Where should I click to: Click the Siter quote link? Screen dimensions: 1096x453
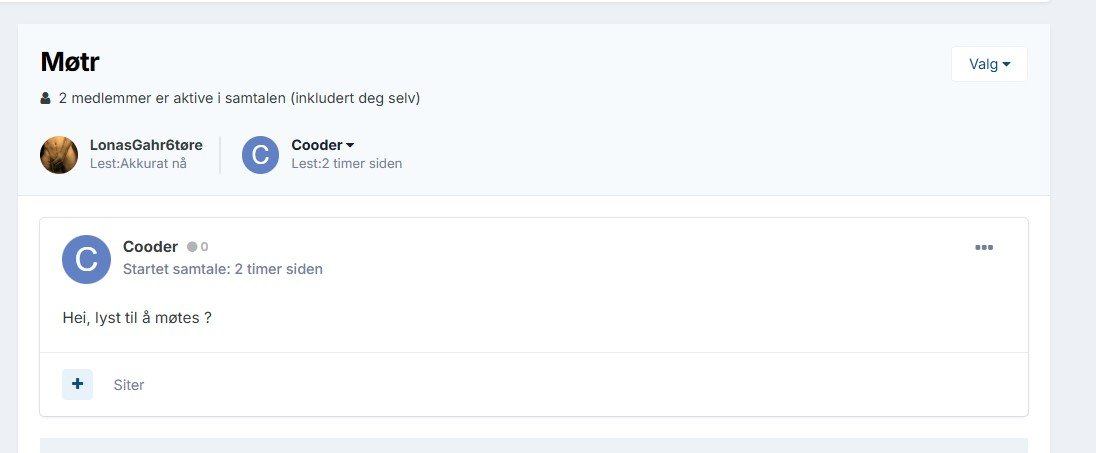pos(129,385)
